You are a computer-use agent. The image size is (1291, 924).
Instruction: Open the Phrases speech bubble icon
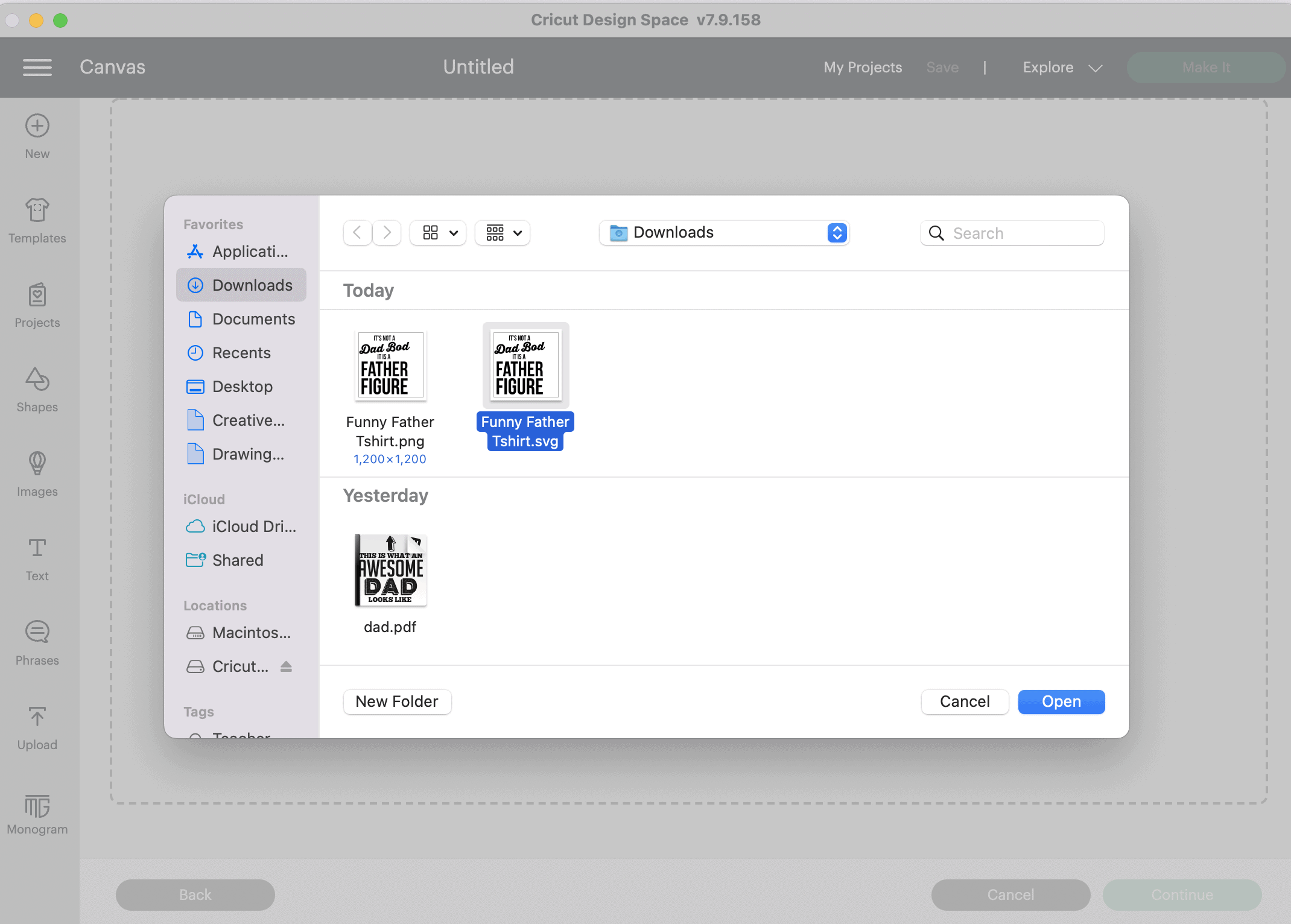coord(37,632)
